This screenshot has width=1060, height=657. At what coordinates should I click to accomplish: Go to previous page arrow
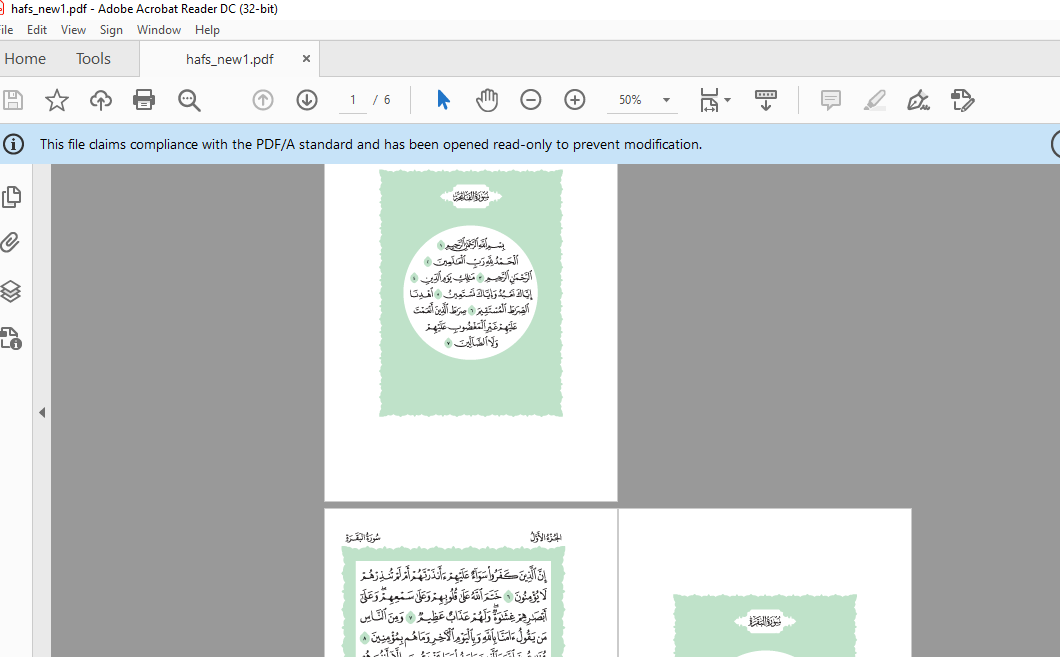point(263,100)
